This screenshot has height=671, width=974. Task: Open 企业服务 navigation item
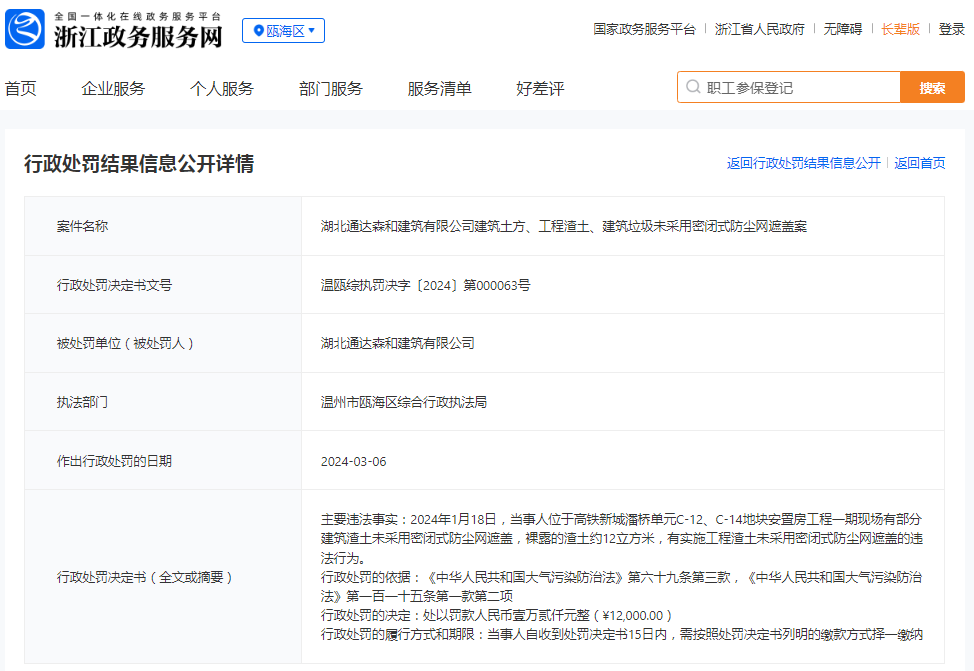pos(113,89)
